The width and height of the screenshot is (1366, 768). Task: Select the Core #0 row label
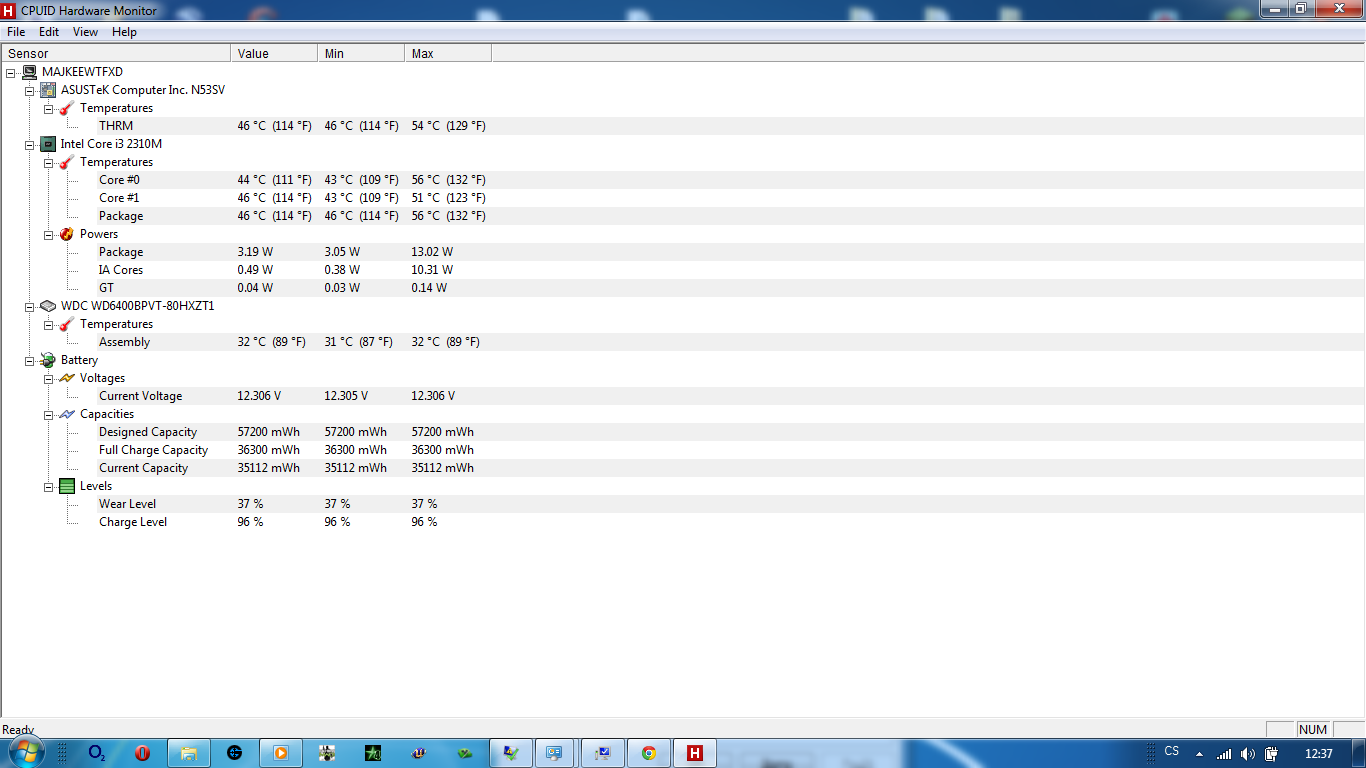point(119,180)
